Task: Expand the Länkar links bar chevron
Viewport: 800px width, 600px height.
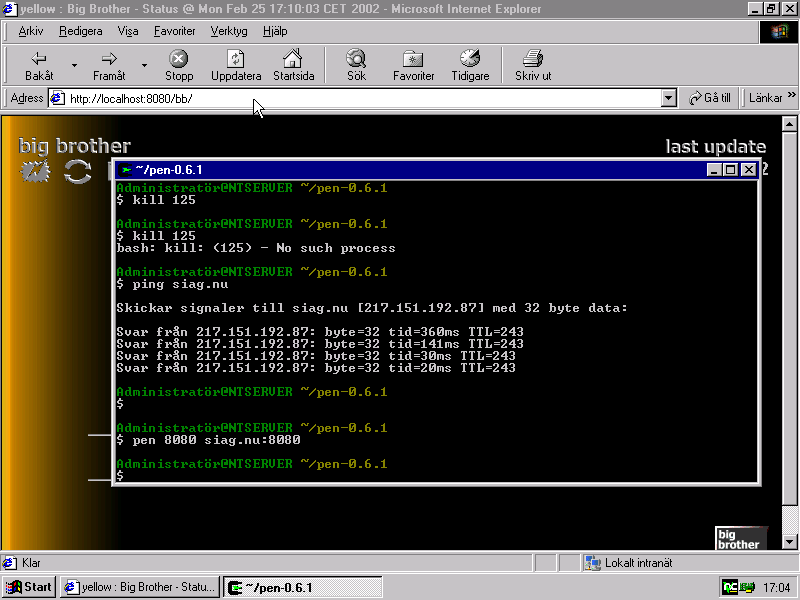Action: (791, 95)
